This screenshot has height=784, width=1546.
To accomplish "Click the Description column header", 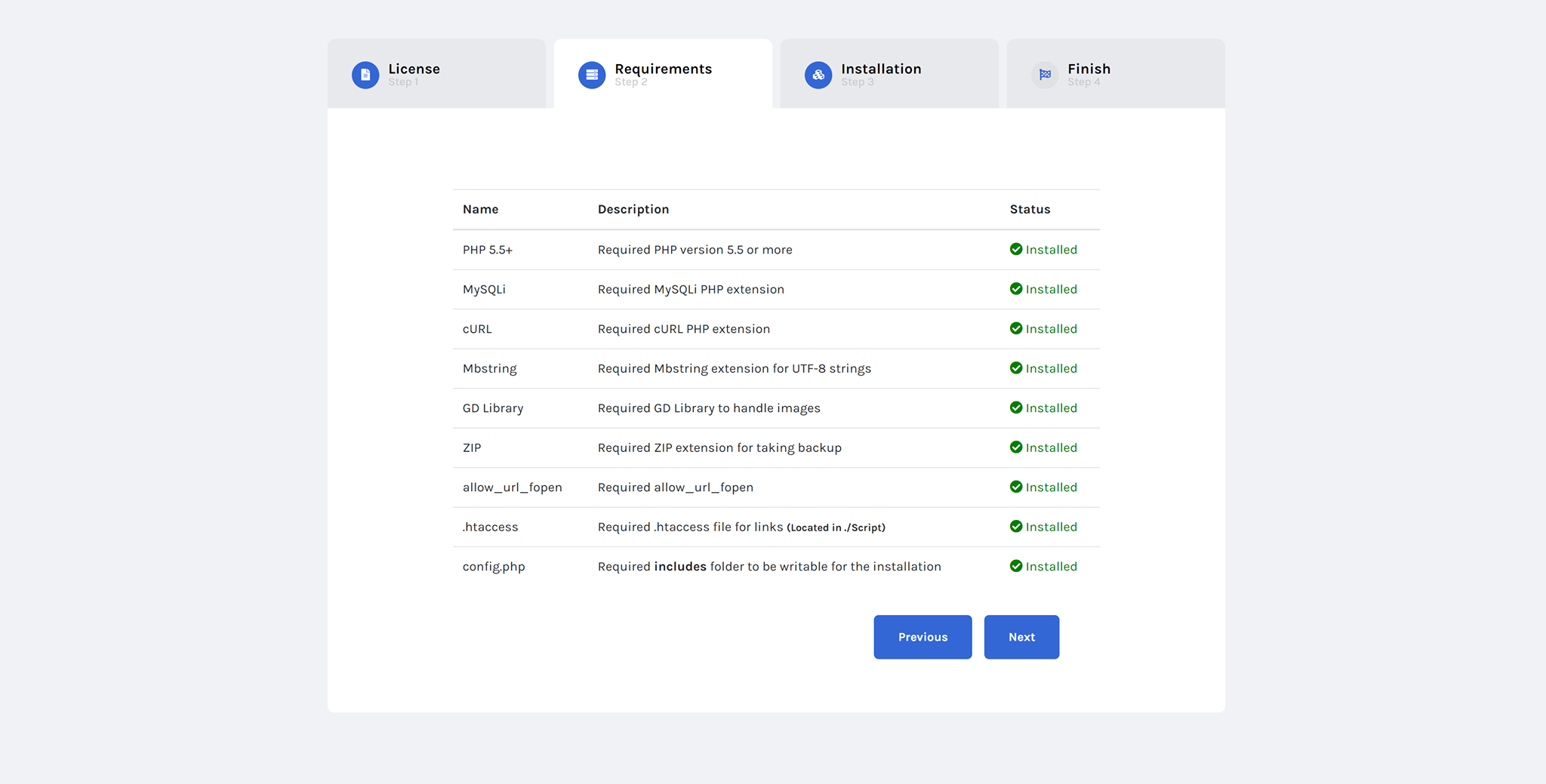I will (633, 209).
